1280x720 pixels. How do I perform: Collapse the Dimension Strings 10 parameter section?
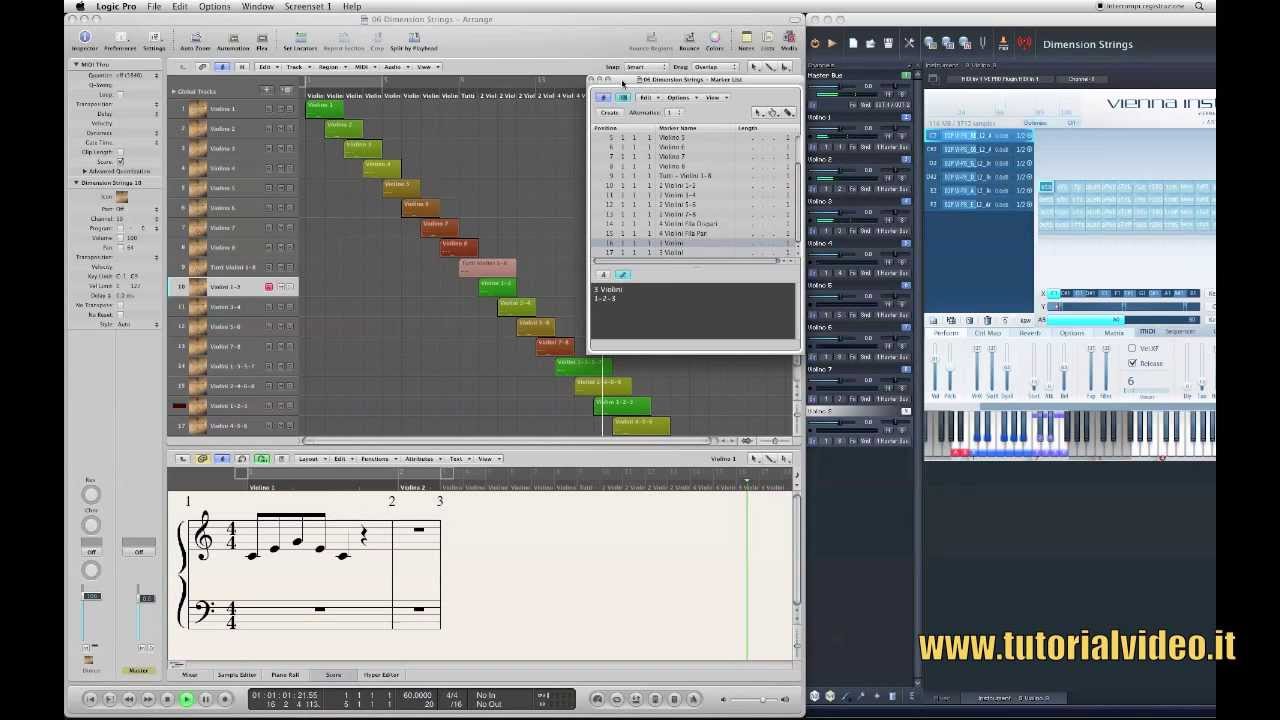(76, 183)
